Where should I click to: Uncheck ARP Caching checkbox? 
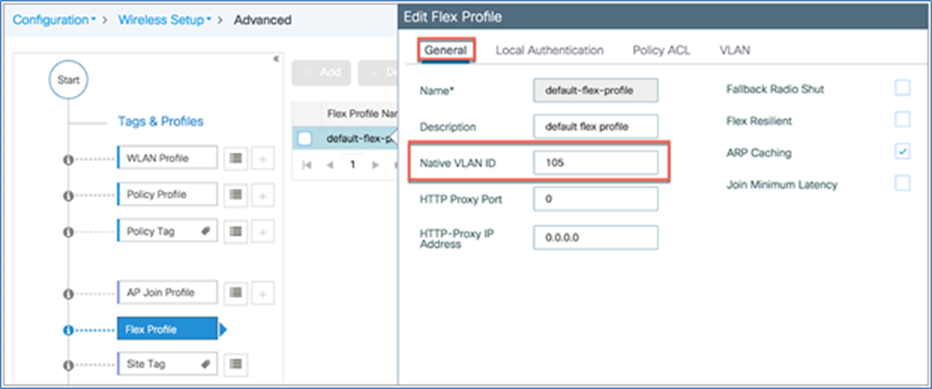coord(902,152)
